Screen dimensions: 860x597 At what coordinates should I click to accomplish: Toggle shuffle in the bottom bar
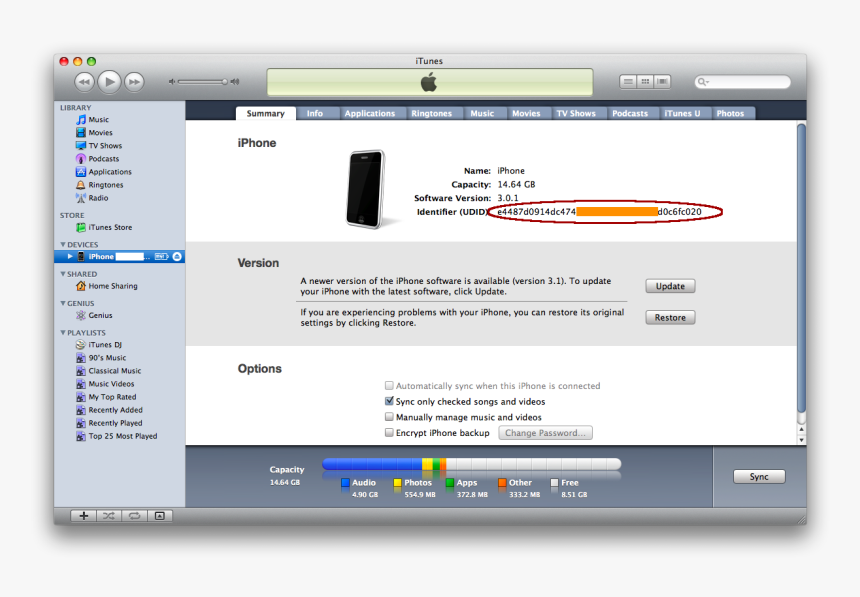[x=109, y=516]
